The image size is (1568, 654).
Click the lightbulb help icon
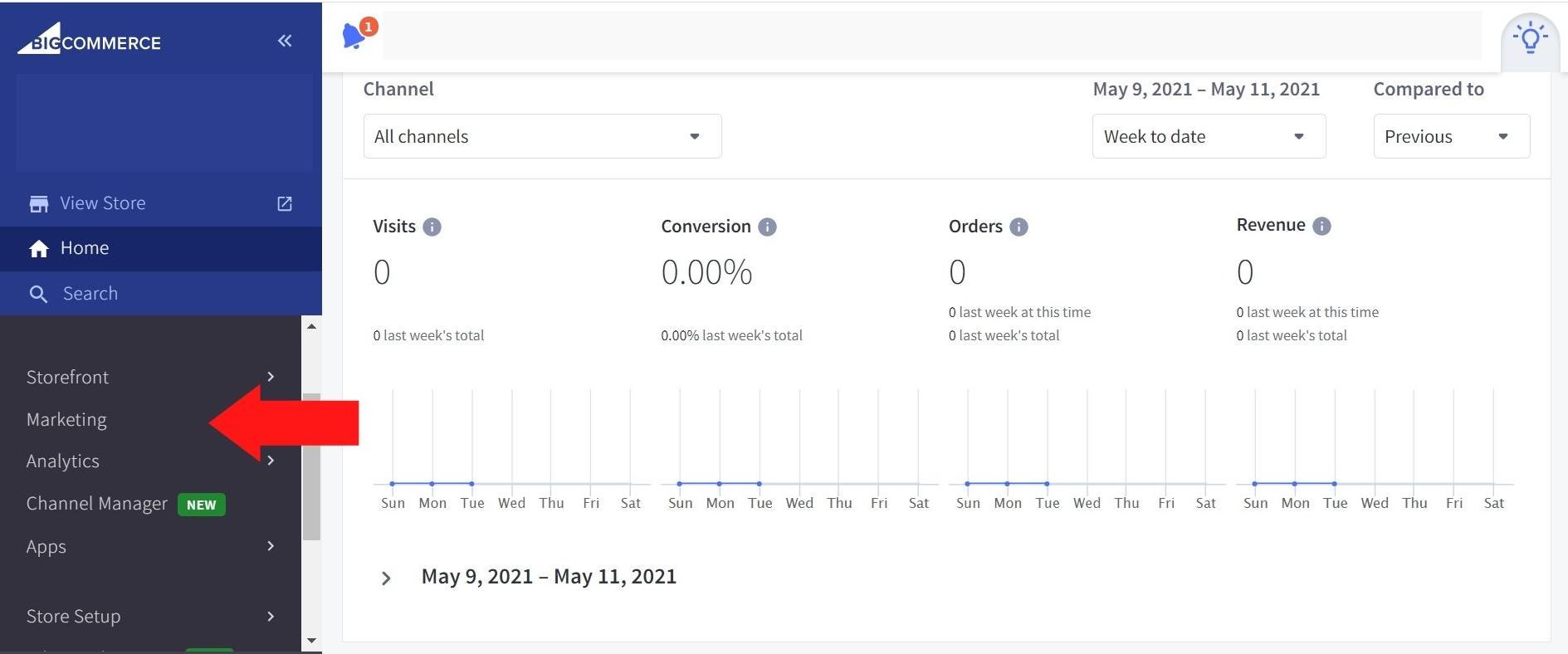pyautogui.click(x=1529, y=38)
